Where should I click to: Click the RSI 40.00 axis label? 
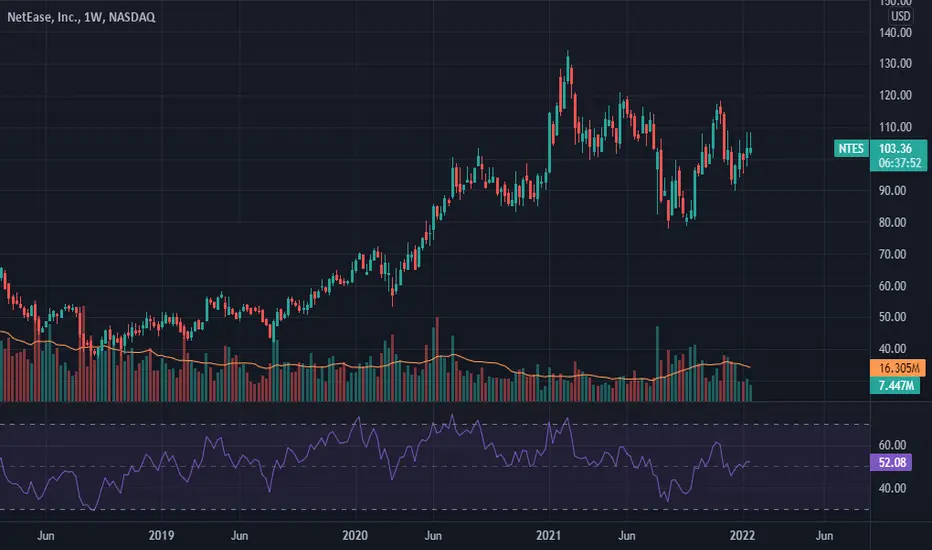click(892, 488)
